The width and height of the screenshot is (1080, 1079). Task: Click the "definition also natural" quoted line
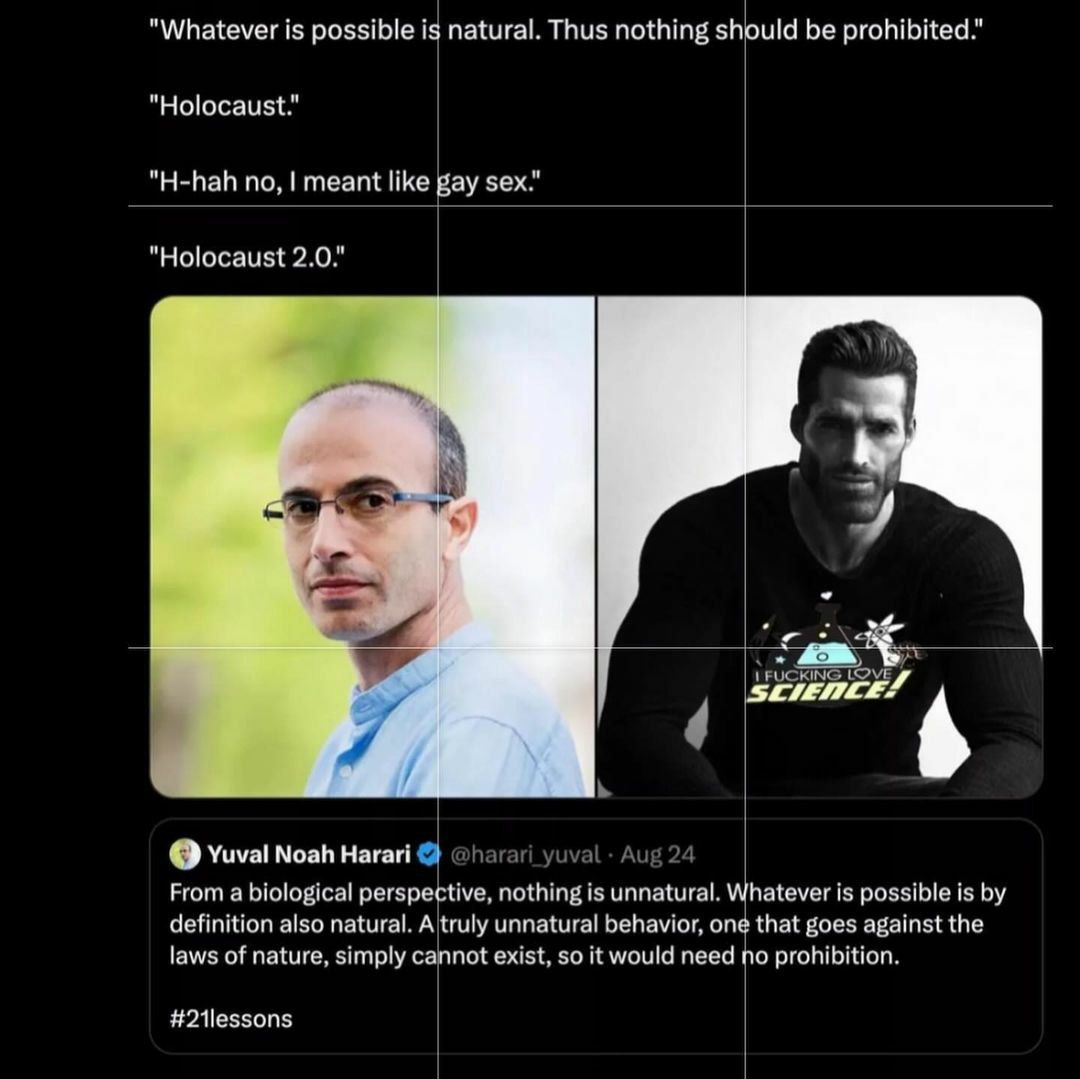coord(577,924)
